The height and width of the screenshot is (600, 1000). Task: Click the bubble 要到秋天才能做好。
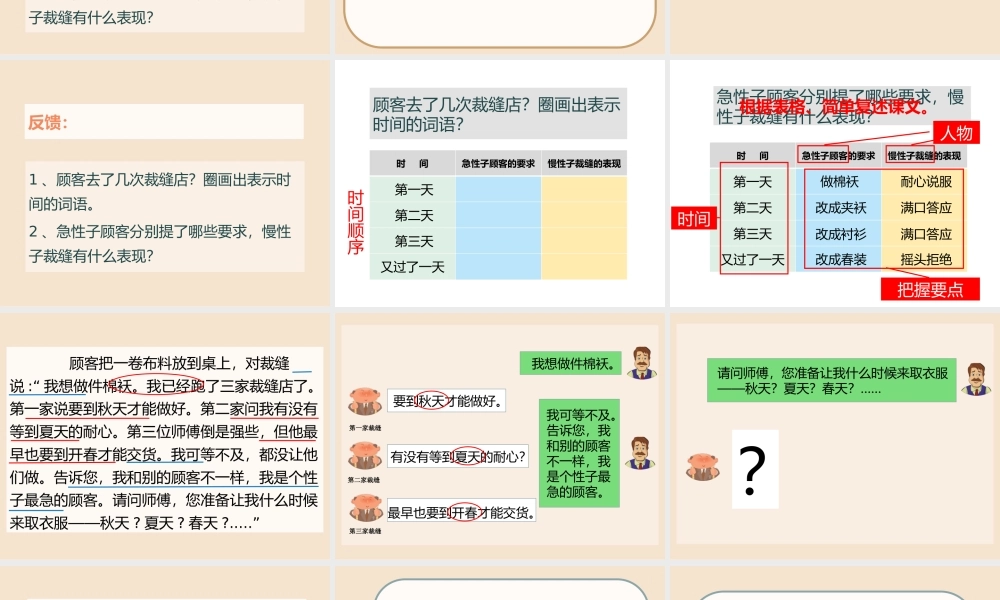point(446,401)
